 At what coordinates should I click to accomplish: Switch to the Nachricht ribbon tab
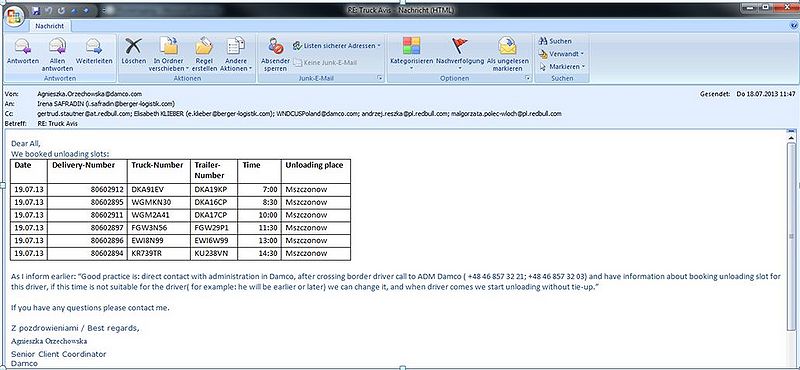49,26
